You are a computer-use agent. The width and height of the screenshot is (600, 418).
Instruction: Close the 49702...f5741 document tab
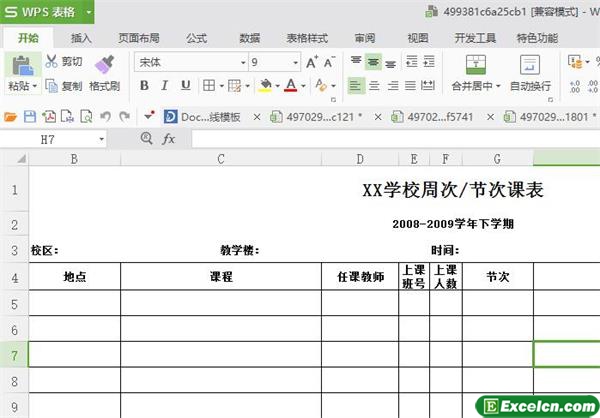click(x=490, y=117)
